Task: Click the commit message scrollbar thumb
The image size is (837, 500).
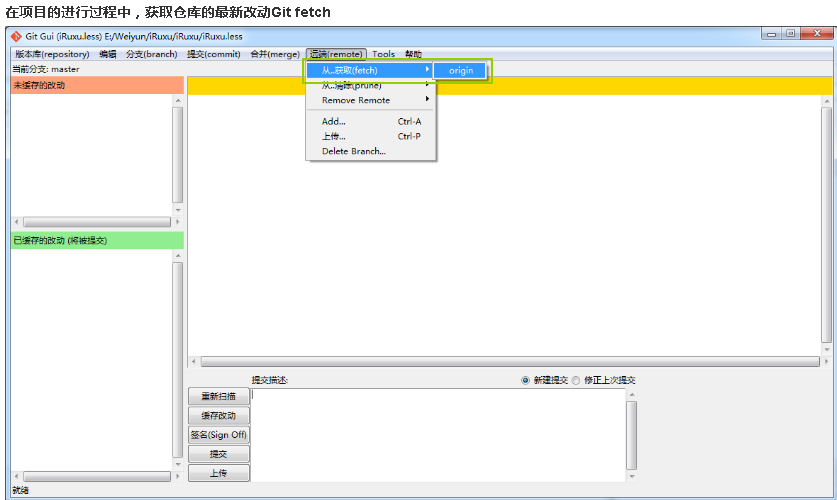Action: pos(631,435)
